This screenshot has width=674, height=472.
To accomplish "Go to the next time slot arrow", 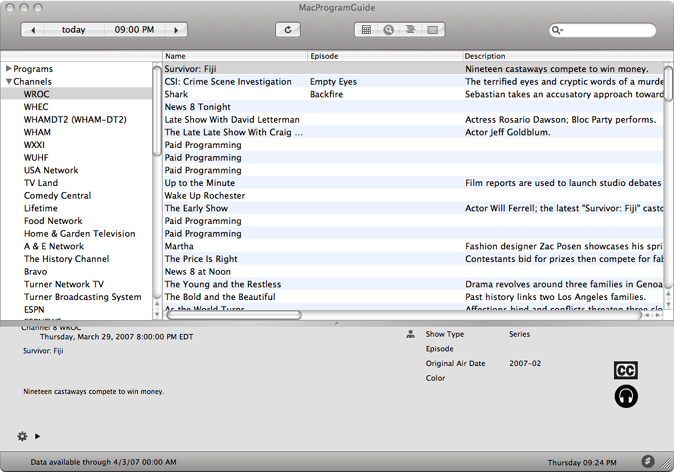I will click(176, 30).
